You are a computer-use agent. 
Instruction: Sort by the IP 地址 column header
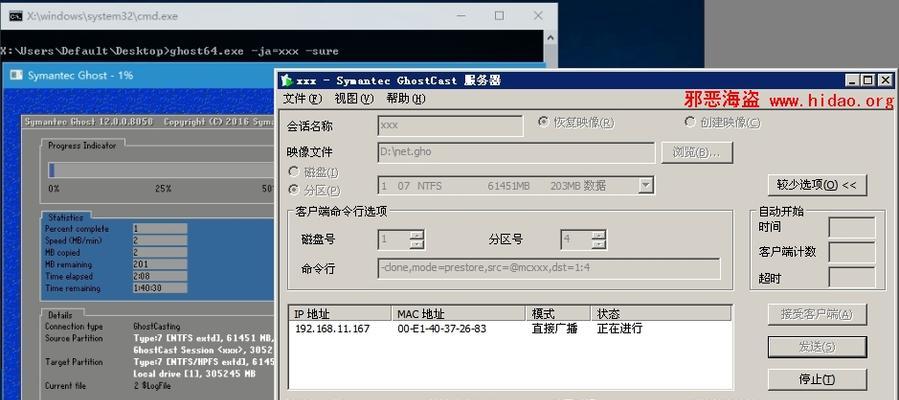[340, 313]
